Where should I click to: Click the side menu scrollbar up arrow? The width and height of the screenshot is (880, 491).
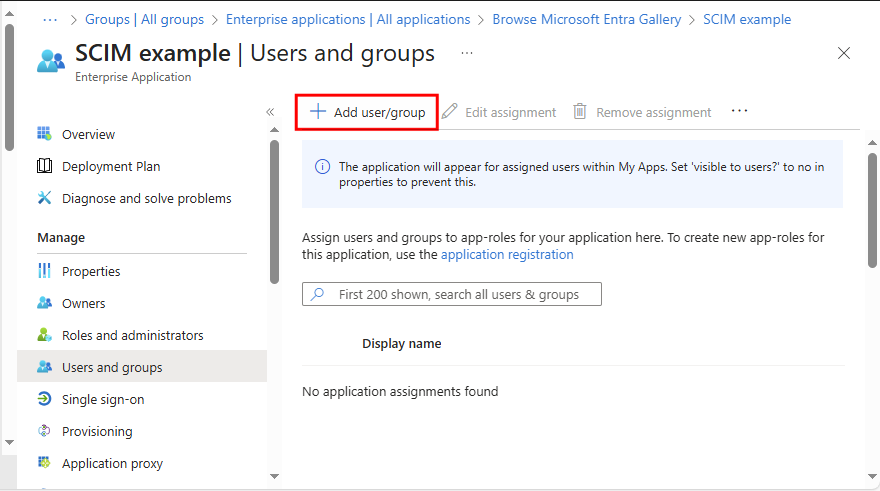coord(274,130)
